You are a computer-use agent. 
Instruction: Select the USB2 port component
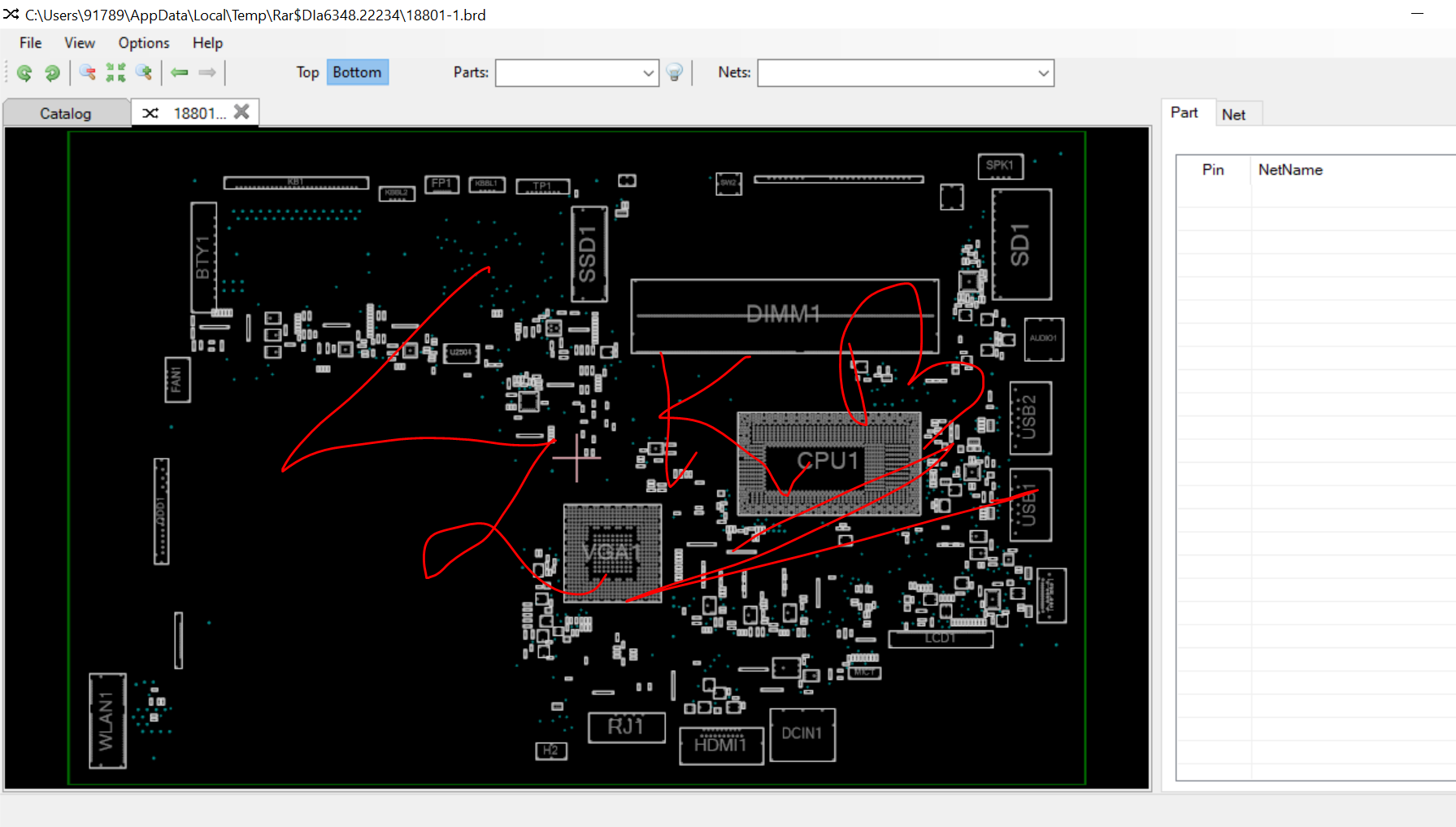pyautogui.click(x=1030, y=418)
